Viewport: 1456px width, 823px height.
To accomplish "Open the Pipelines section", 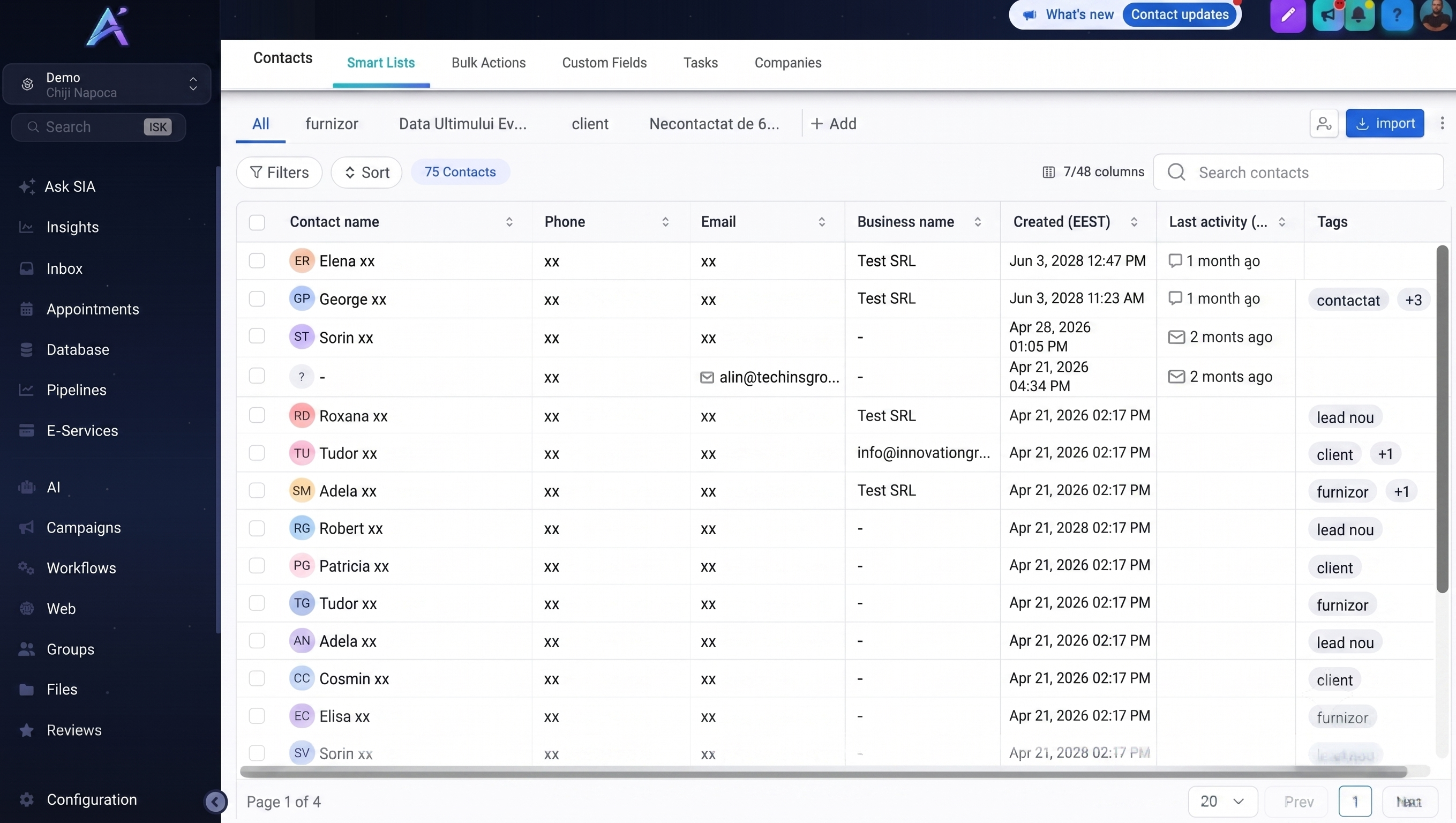I will 63,390.
